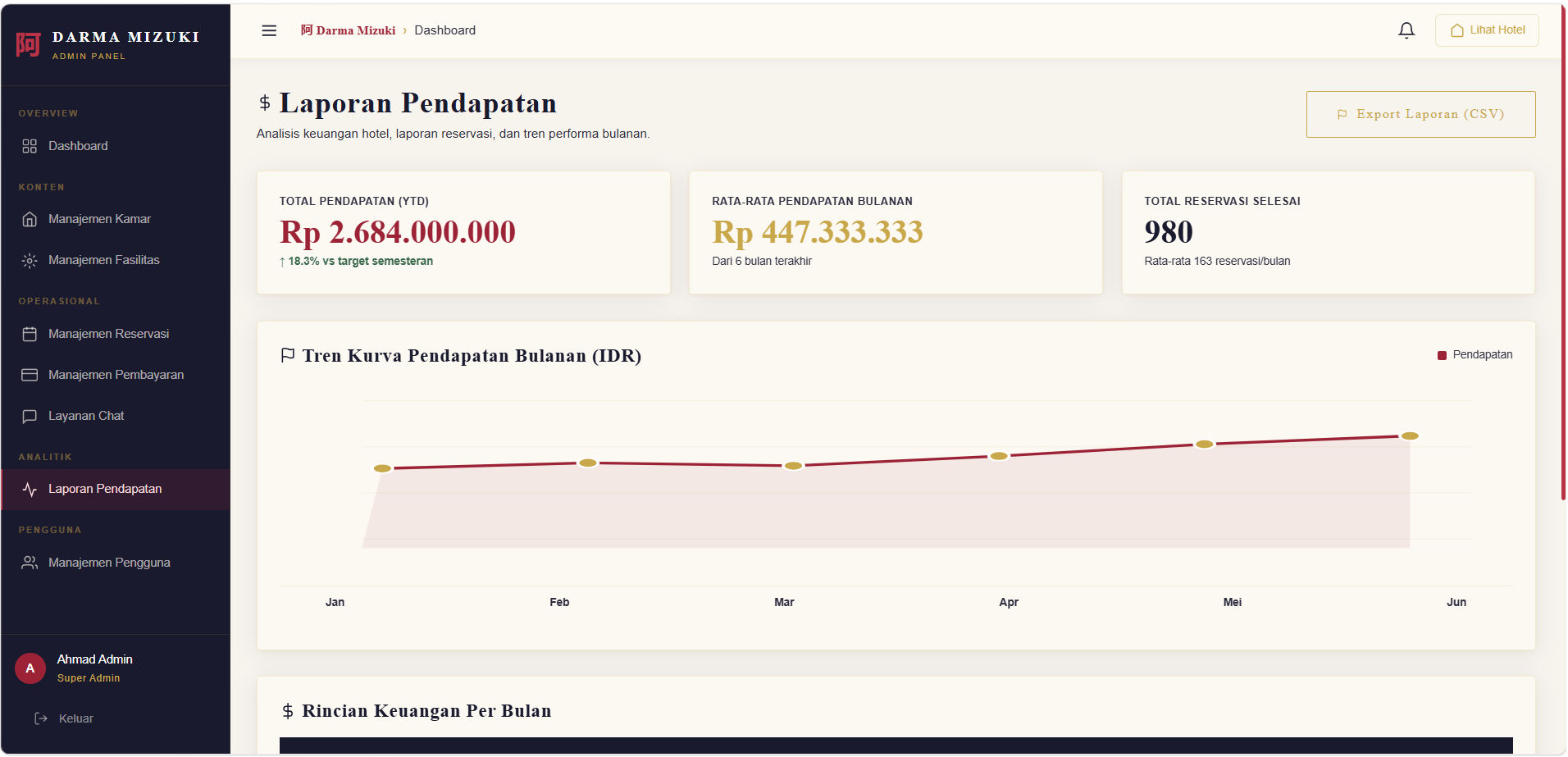
Task: Go to Manajemen Kamar
Action: (x=116, y=219)
